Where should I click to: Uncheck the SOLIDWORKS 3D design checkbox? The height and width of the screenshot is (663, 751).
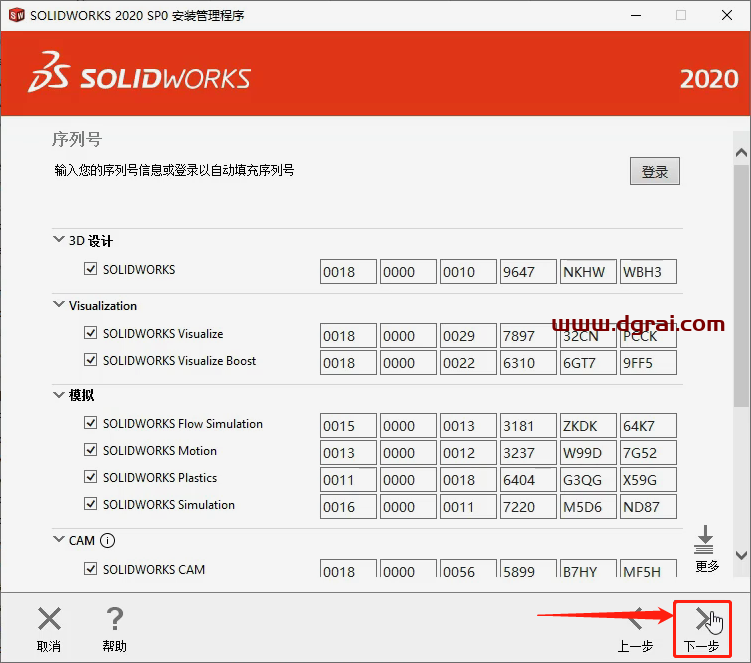pos(90,269)
